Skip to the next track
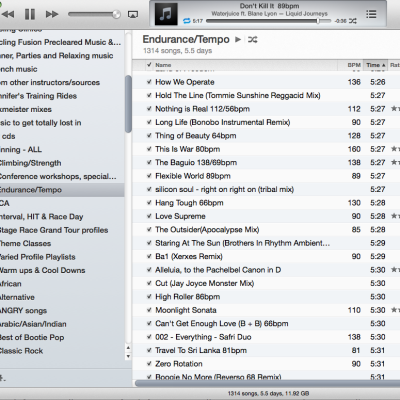400x400 pixels. point(52,14)
